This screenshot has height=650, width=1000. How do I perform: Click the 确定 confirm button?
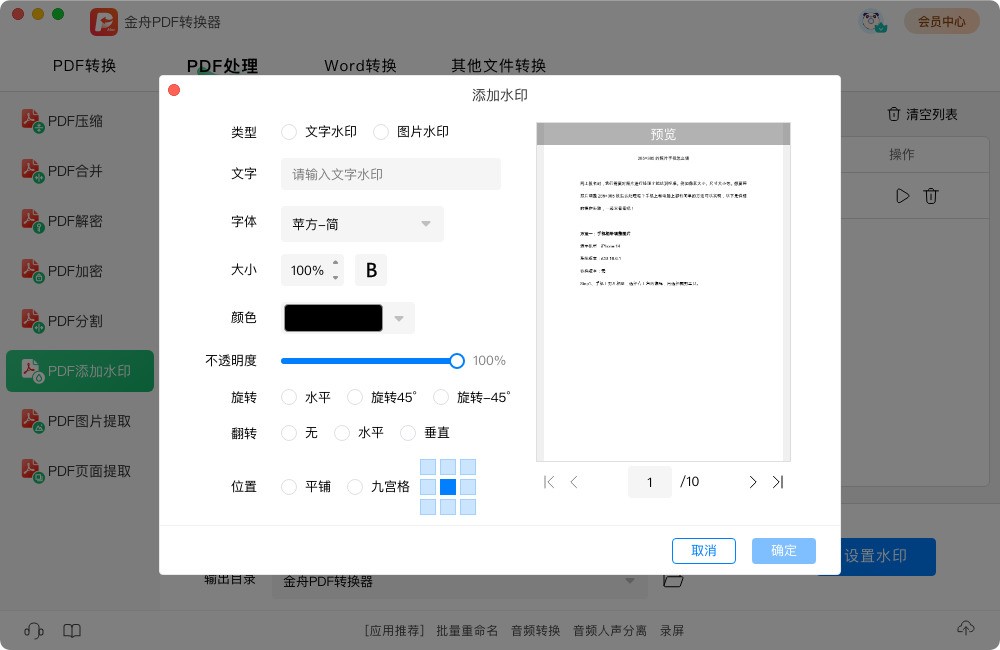tap(784, 551)
